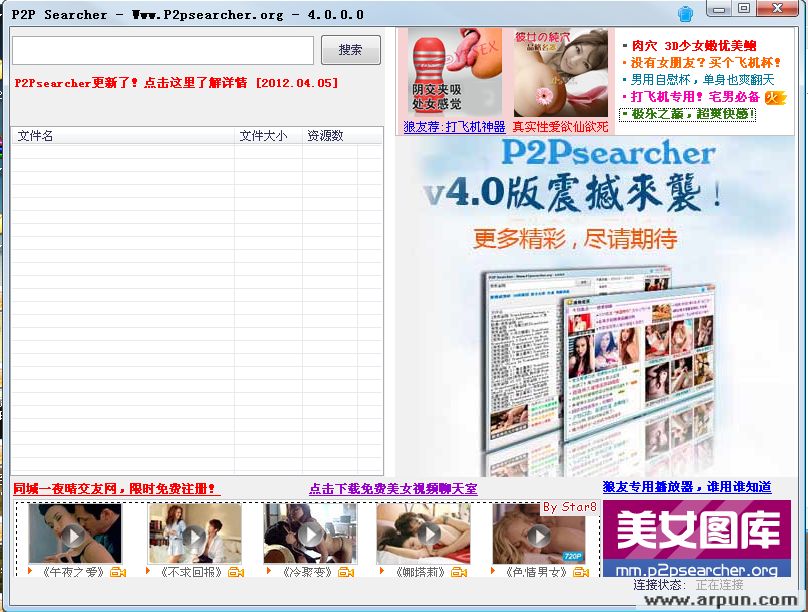Sort results by the 文件大小 column
Viewport: 808px width, 612px height.
(x=265, y=135)
